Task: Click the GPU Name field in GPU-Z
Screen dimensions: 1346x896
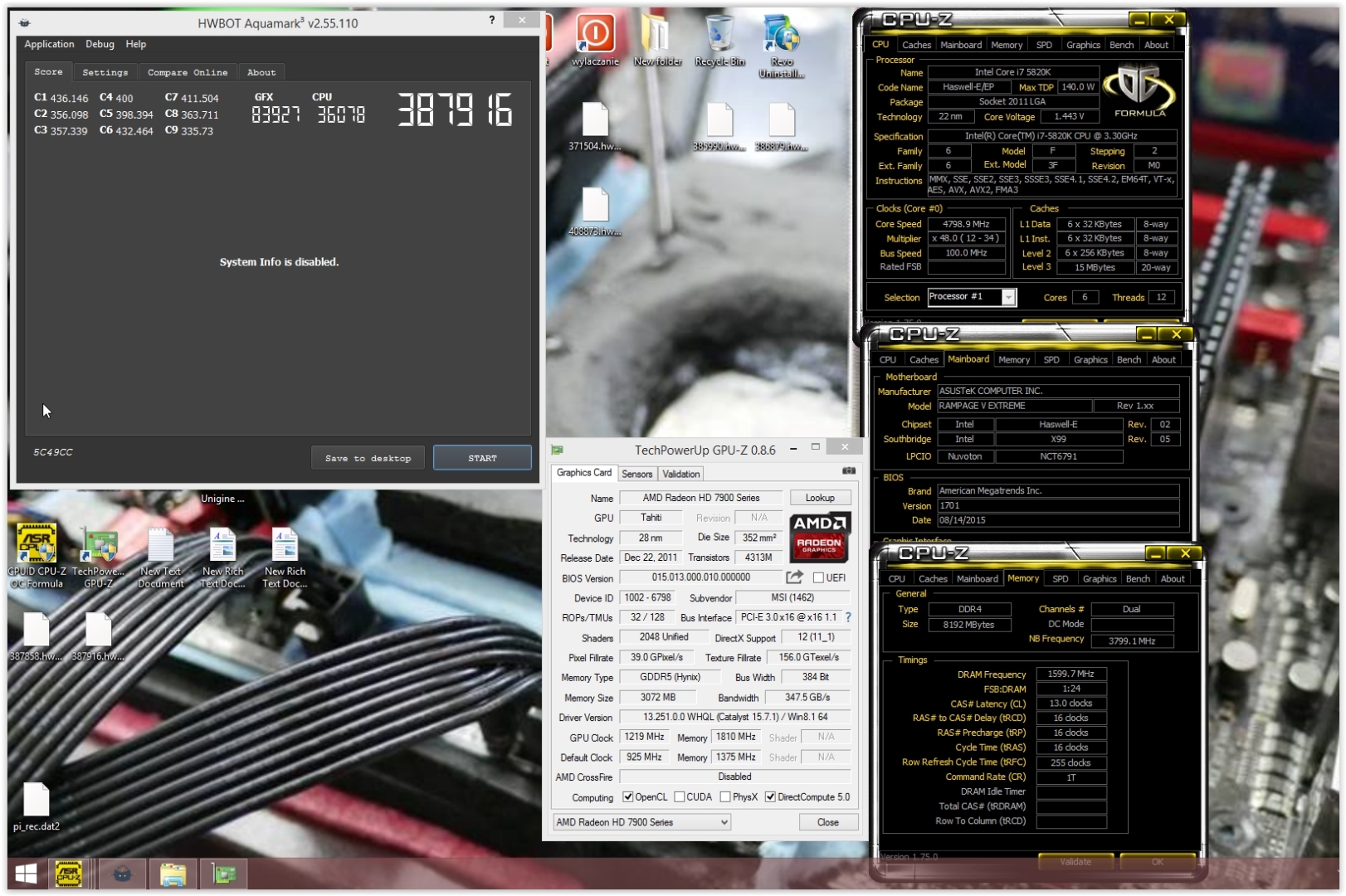Action: coord(700,498)
